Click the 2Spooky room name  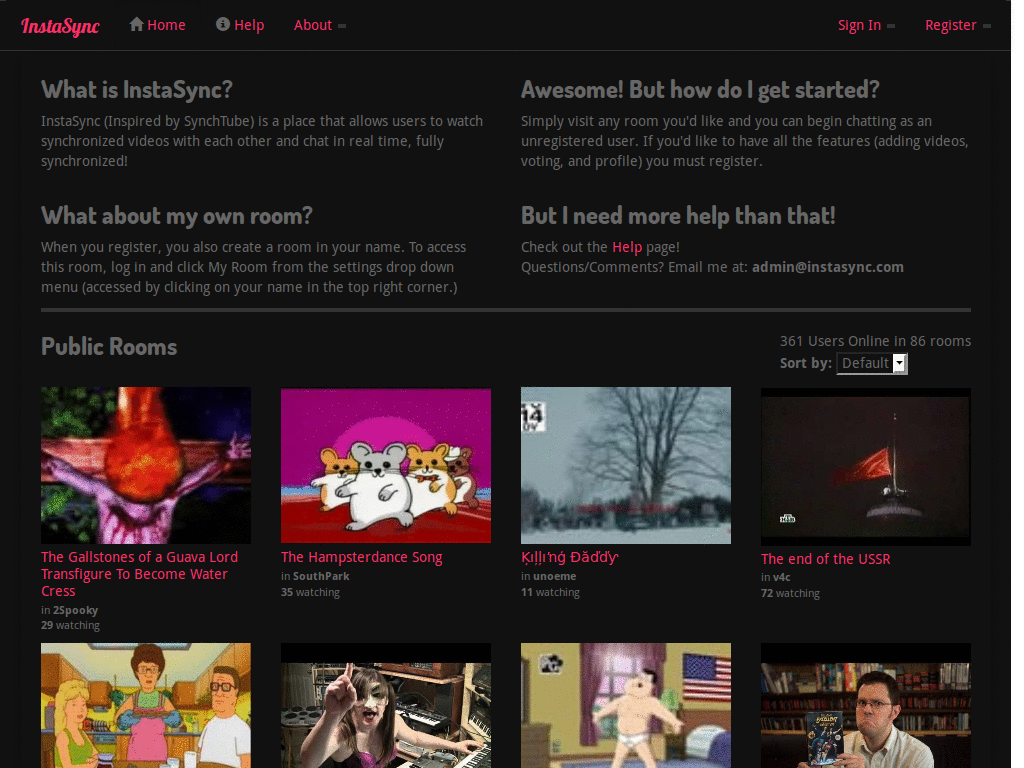coord(75,610)
